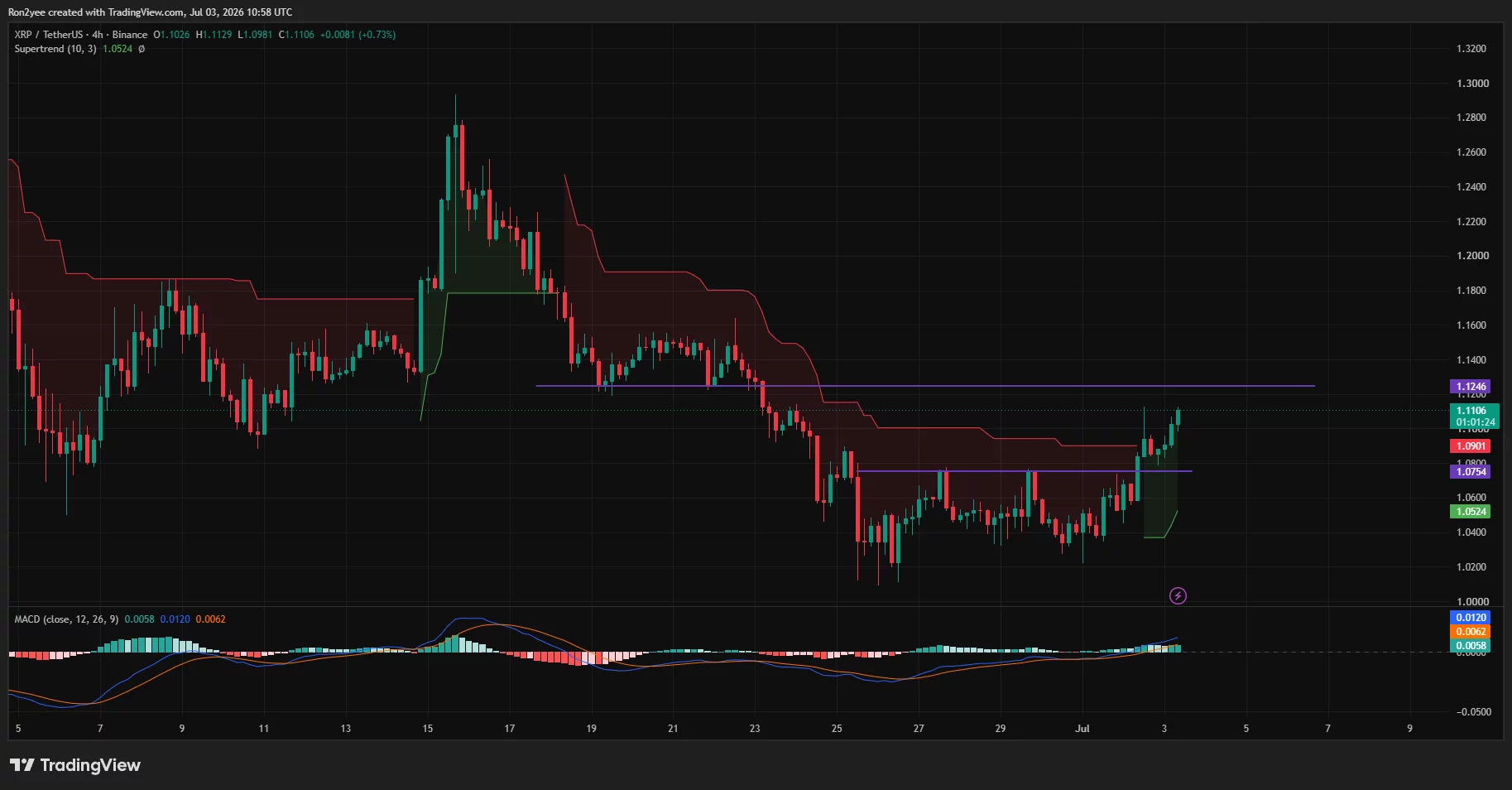Click the 1.3200 price axis label
The height and width of the screenshot is (790, 1512).
click(1471, 49)
